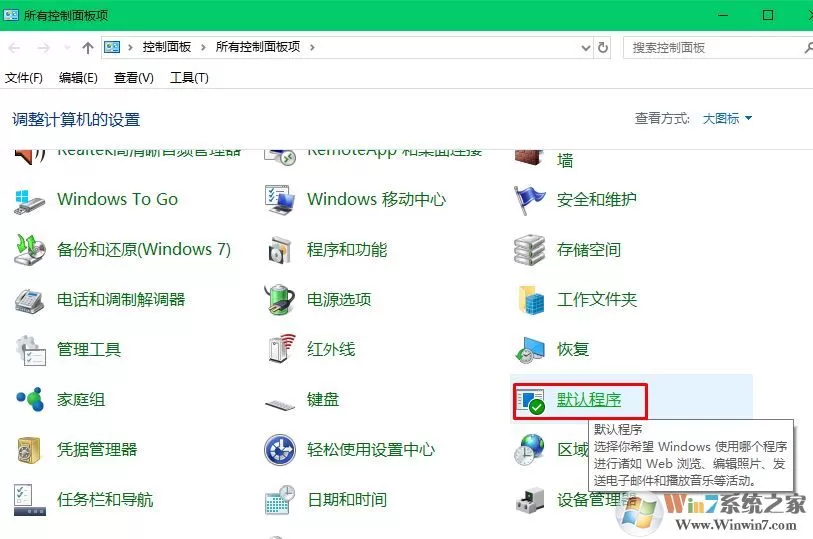The width and height of the screenshot is (813, 539).
Task: Click the 键盘 keyboard icon
Action: [x=279, y=404]
